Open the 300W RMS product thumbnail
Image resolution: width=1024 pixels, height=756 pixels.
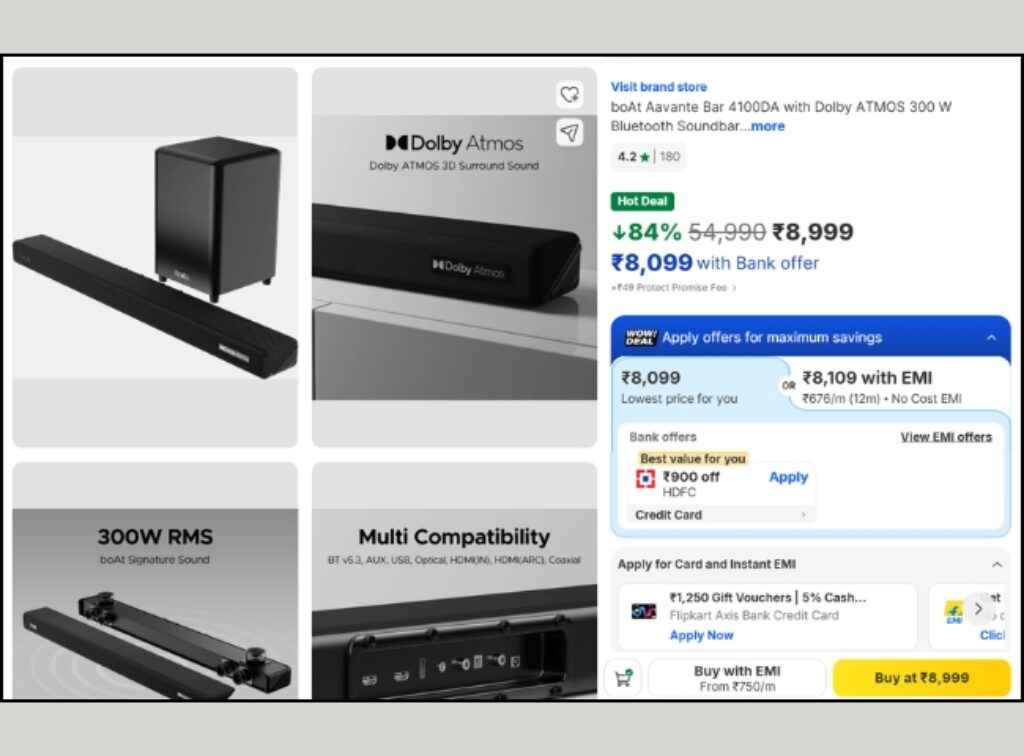coord(155,581)
